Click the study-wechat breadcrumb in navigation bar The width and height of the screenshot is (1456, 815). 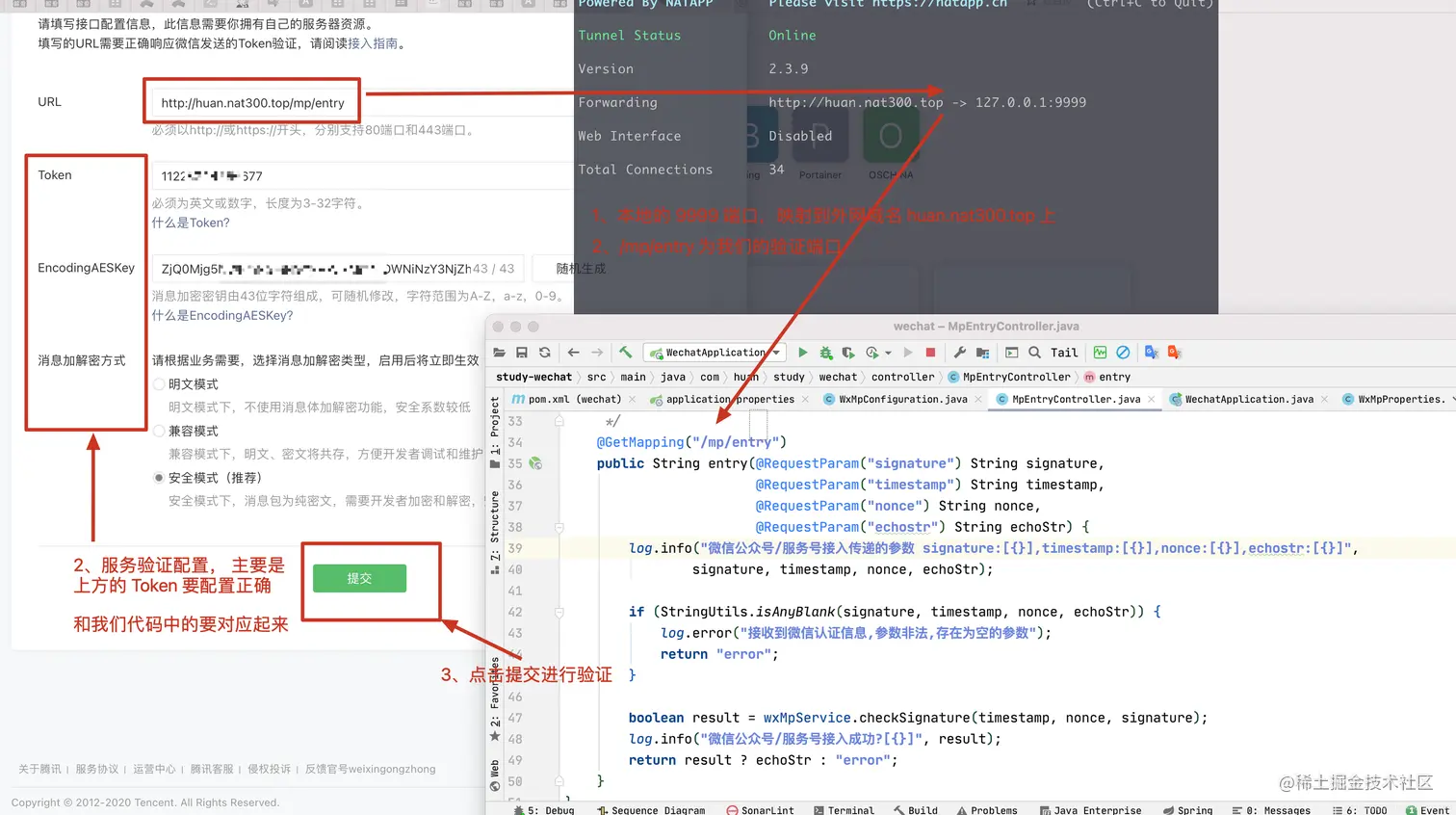click(533, 377)
